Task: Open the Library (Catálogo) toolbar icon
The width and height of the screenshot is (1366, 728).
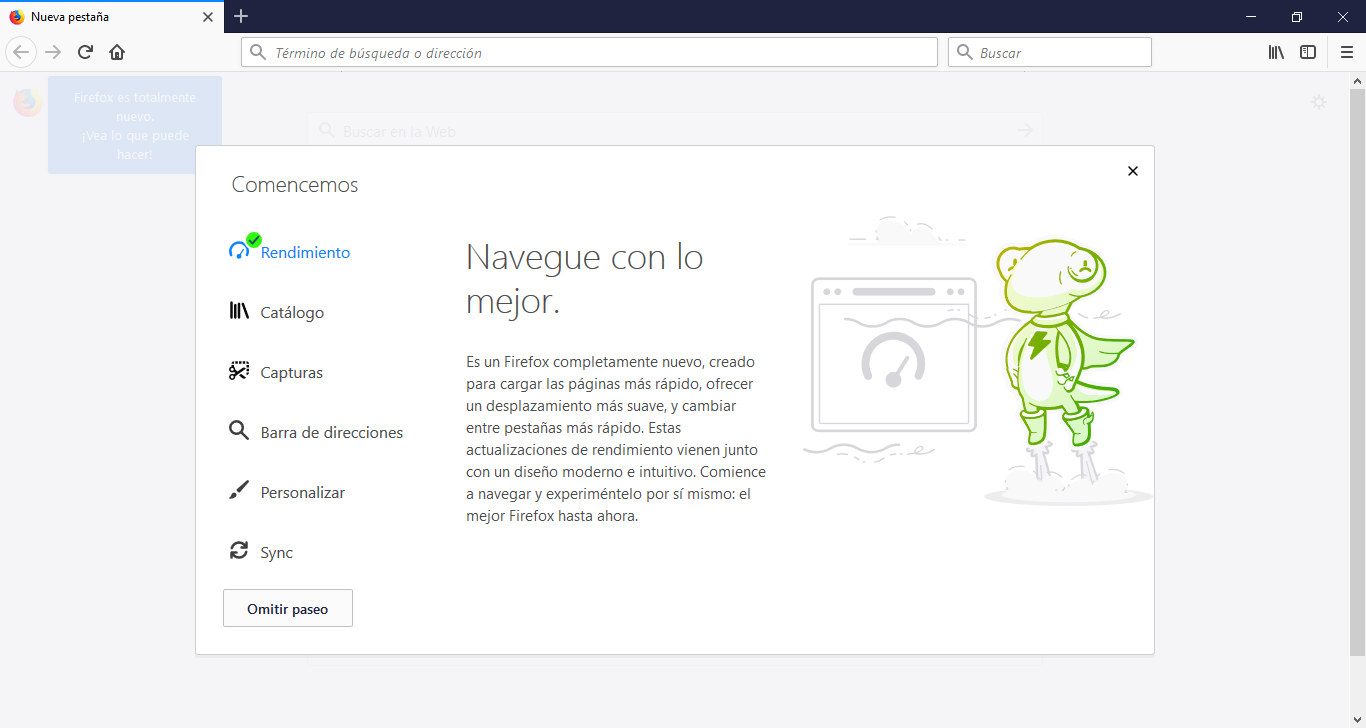Action: [x=1276, y=52]
